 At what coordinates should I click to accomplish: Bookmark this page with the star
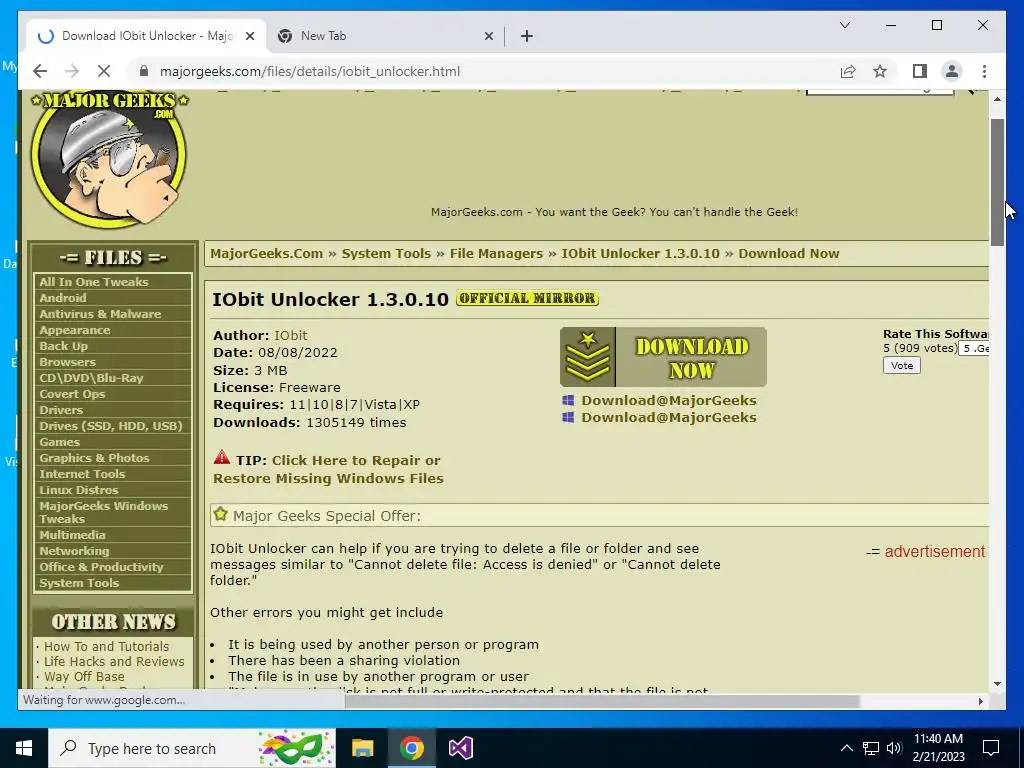(x=880, y=71)
